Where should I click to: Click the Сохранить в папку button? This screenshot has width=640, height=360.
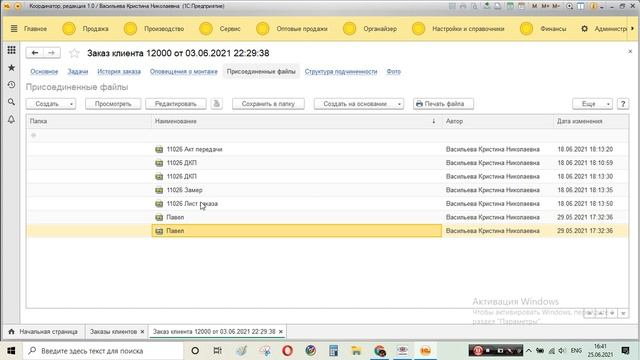268,104
